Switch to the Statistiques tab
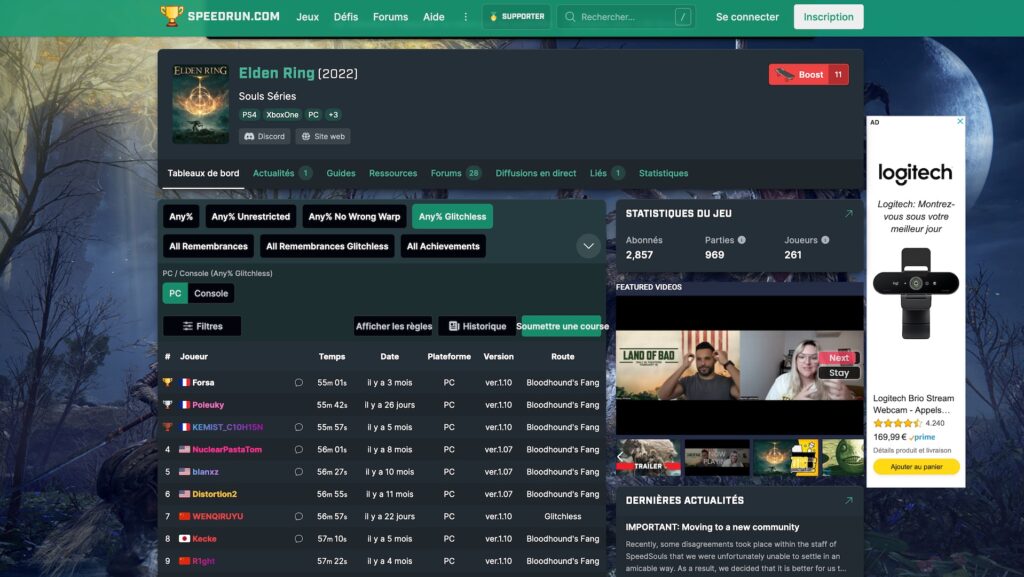1024x577 pixels. point(663,173)
